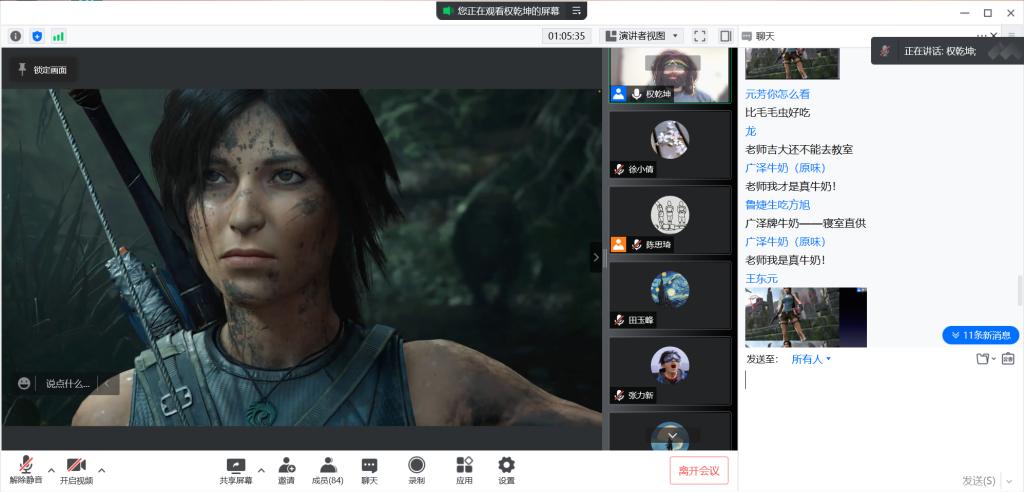Pin the view using 锁定画面
This screenshot has height=492, width=1024.
point(43,70)
